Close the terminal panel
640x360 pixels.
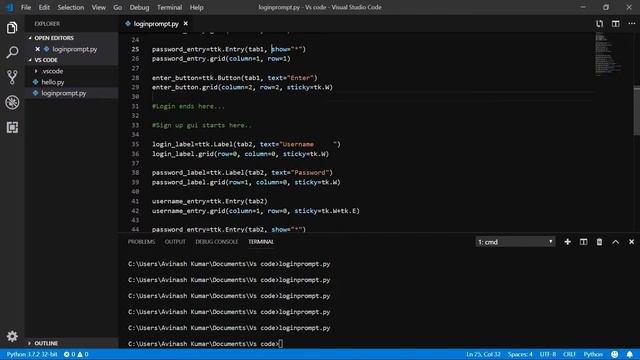point(631,242)
